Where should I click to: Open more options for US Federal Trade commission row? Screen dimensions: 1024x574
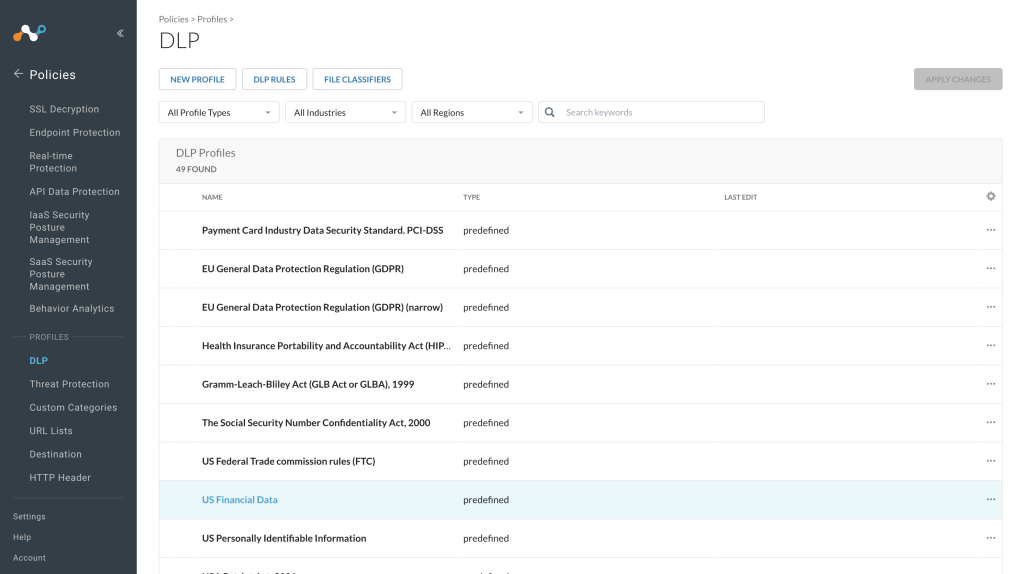[991, 461]
